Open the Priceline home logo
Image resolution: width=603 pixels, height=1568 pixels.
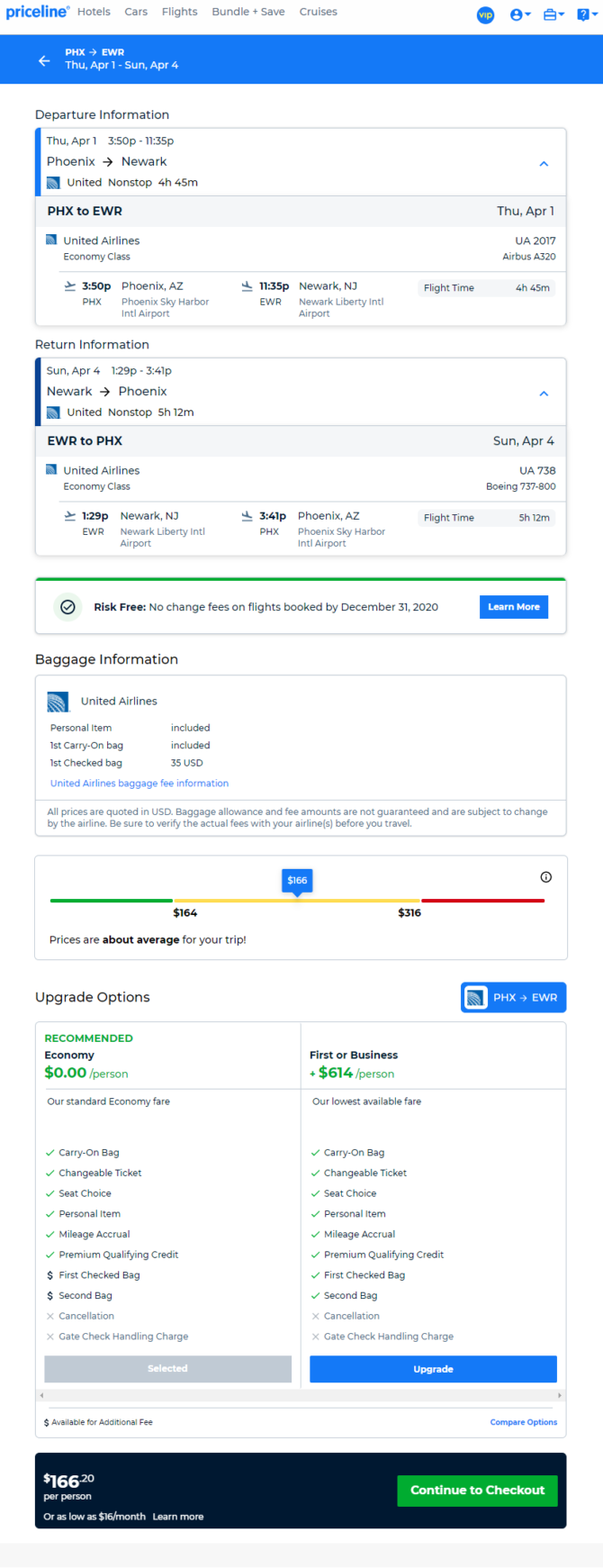[x=37, y=12]
